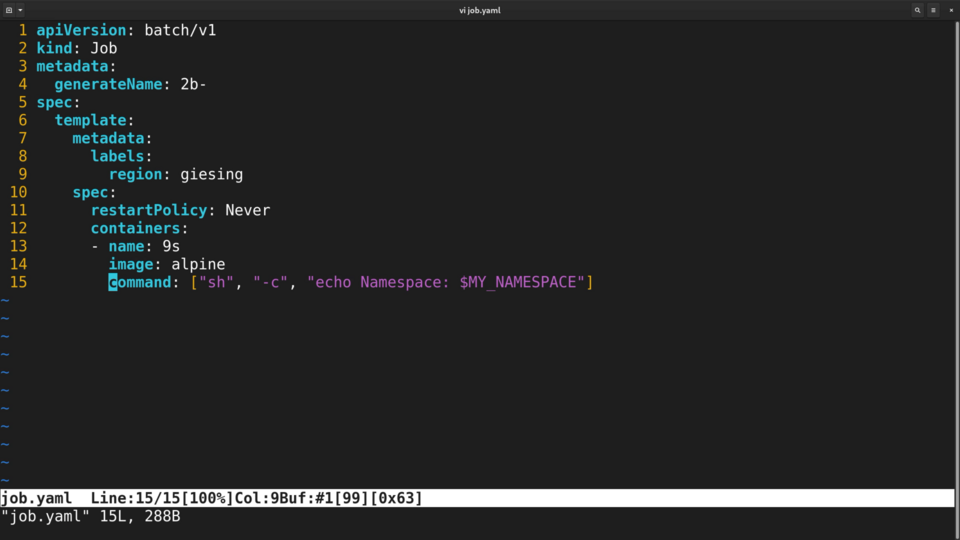The width and height of the screenshot is (960, 540).
Task: Click the 'containers' key
Action: pos(135,228)
